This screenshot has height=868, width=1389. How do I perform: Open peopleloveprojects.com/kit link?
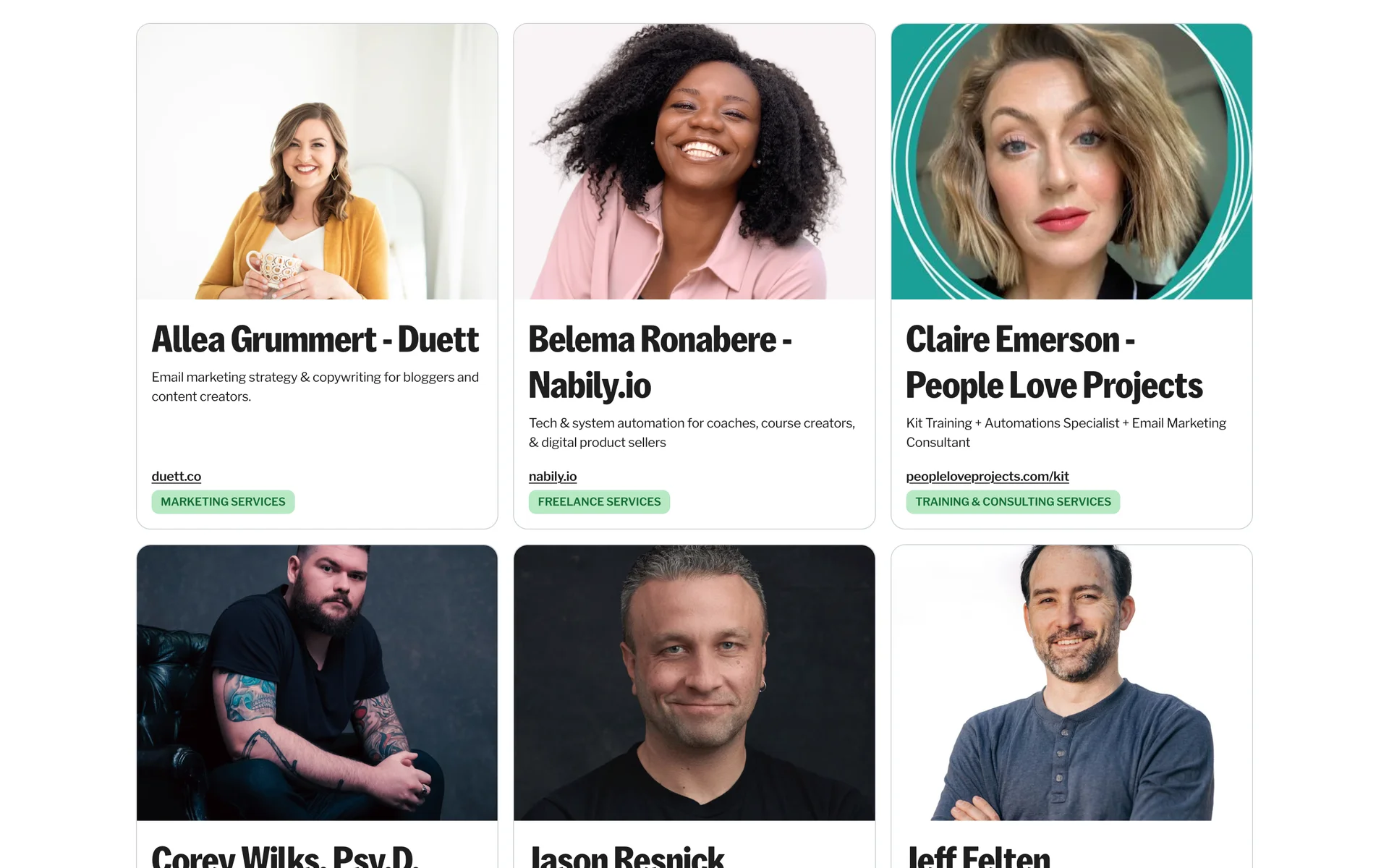coord(987,476)
